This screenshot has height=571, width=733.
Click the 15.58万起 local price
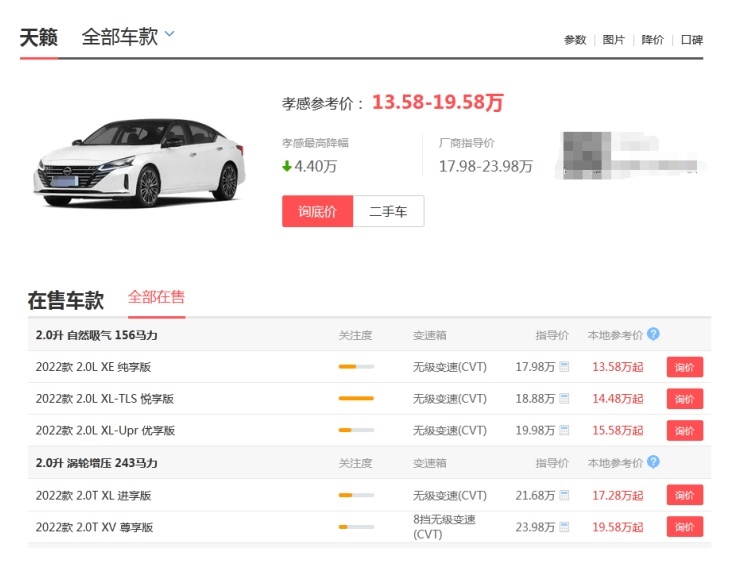point(618,431)
